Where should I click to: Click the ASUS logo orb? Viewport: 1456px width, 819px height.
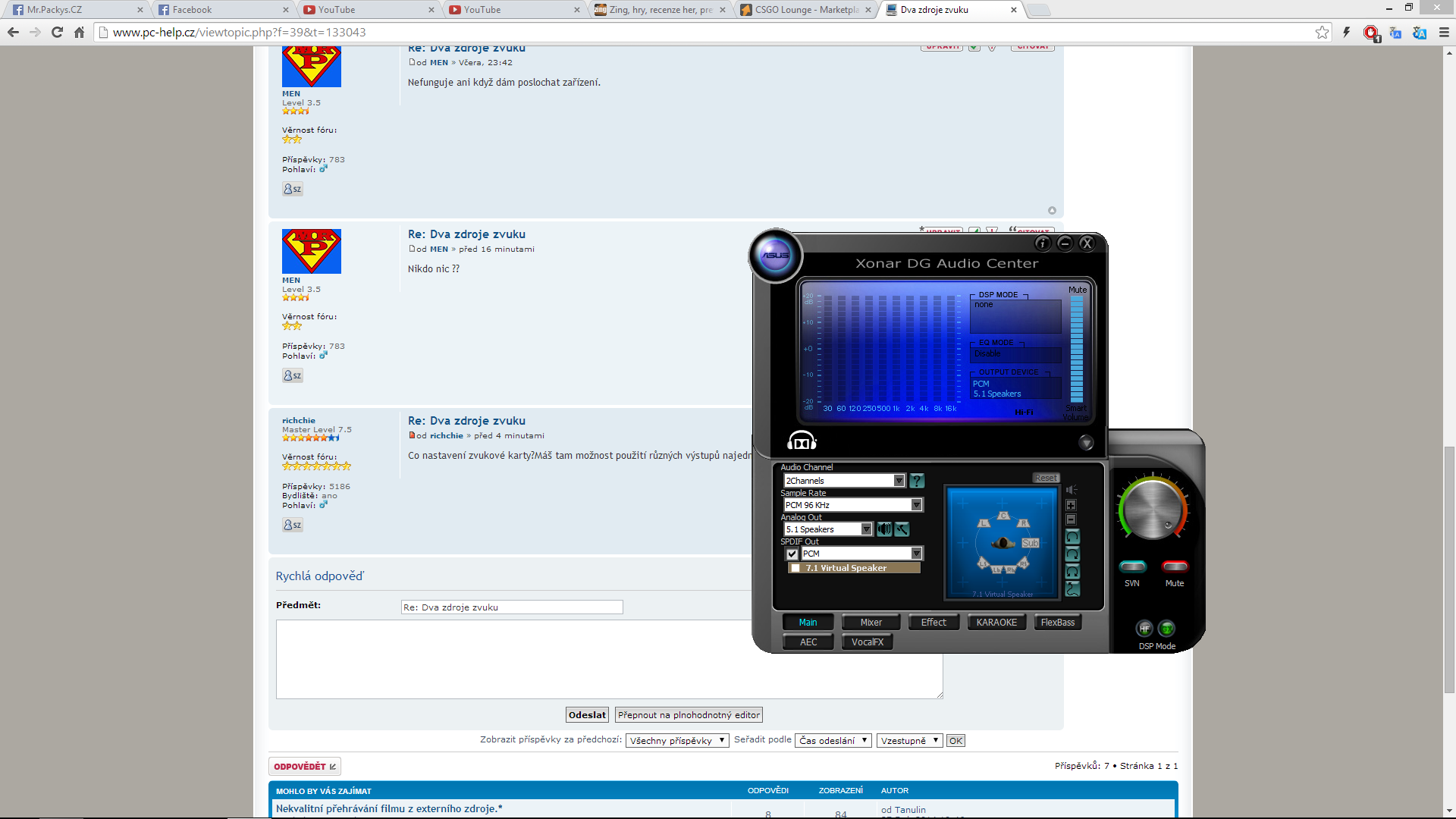(x=775, y=256)
